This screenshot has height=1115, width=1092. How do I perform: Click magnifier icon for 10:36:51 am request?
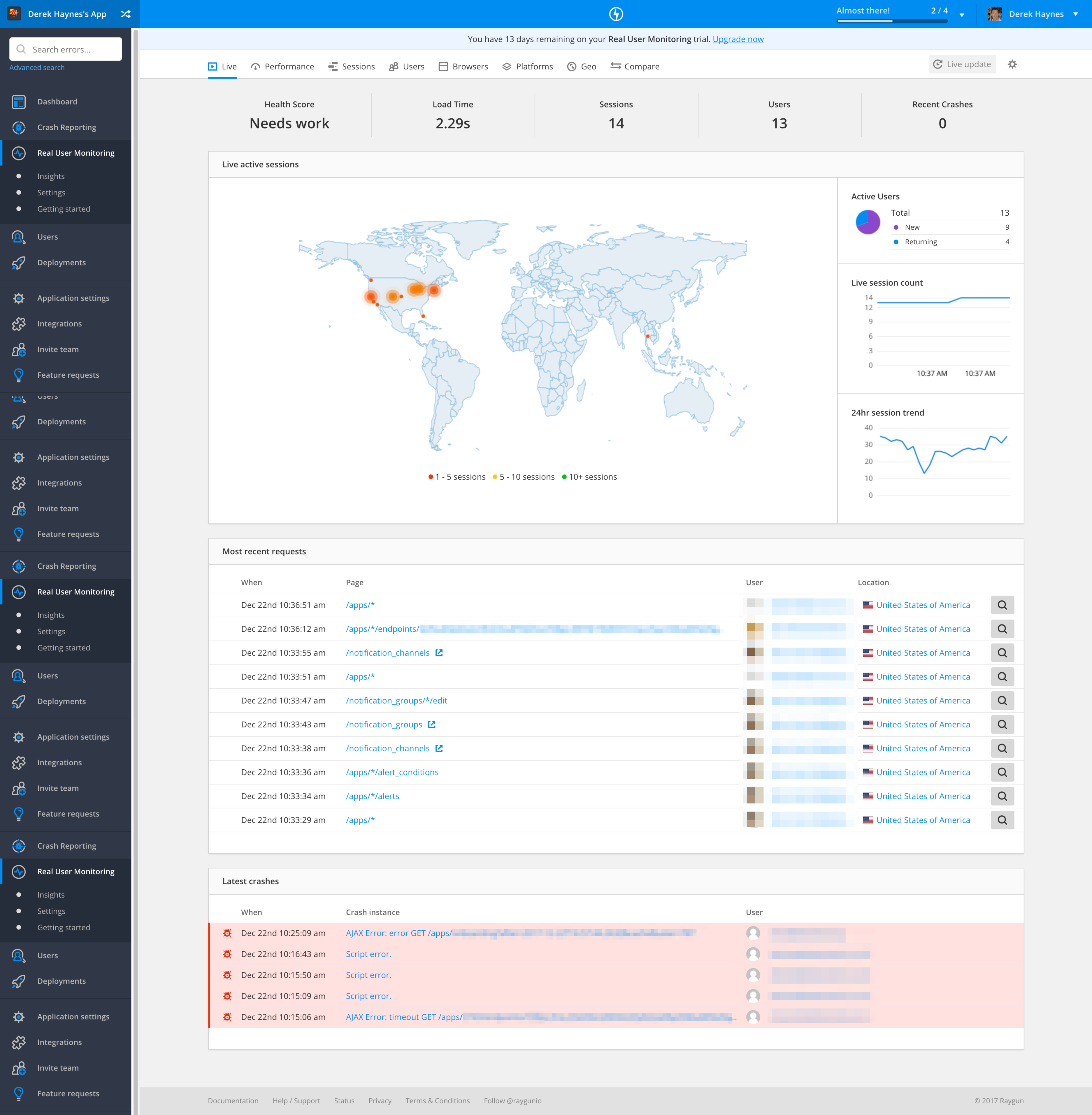click(x=1002, y=605)
